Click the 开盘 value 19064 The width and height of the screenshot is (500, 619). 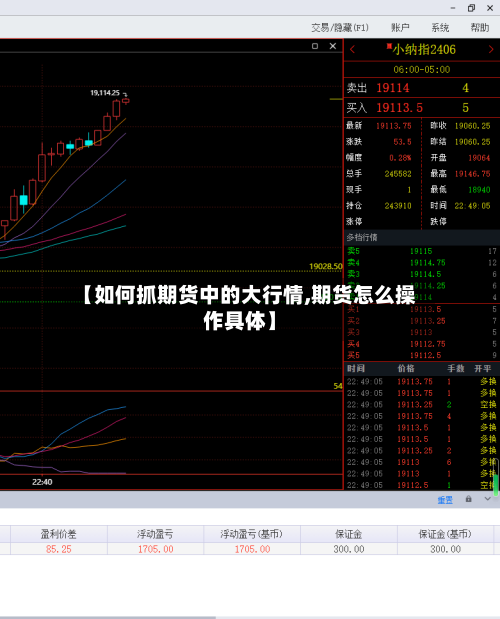[479, 158]
